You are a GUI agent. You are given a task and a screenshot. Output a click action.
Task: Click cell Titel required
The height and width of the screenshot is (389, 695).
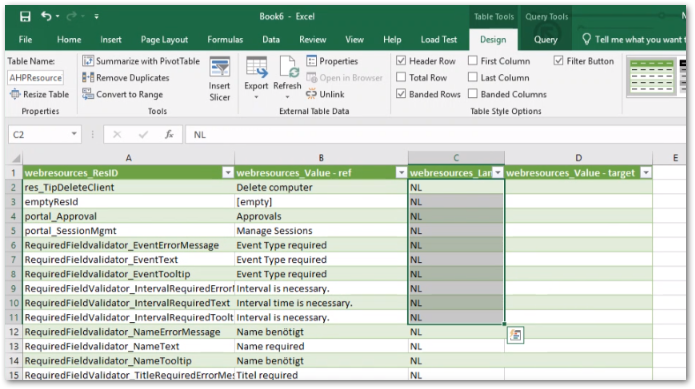click(x=321, y=375)
